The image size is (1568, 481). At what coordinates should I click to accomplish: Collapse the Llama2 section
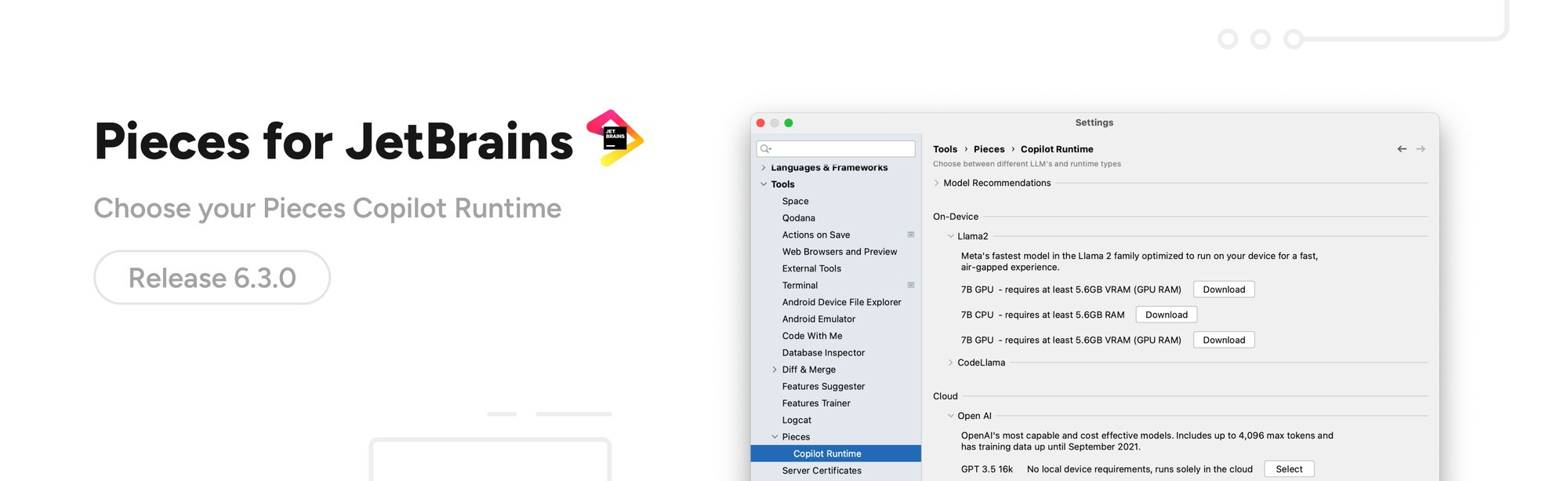(x=951, y=236)
